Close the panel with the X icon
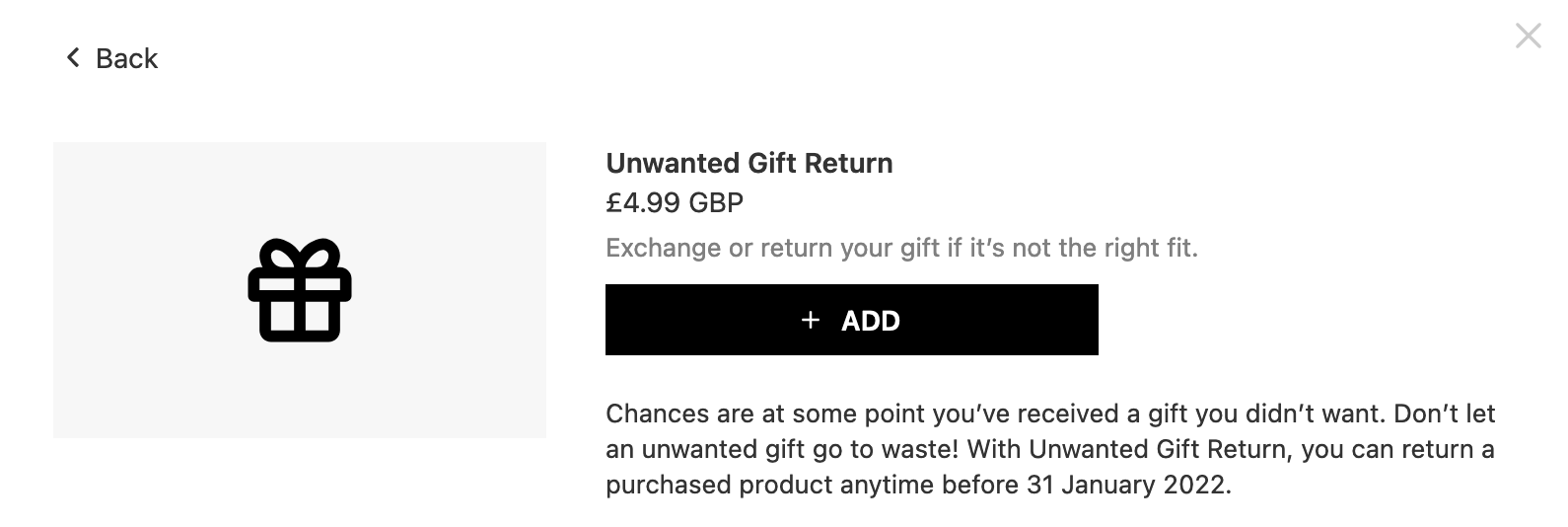The height and width of the screenshot is (527, 1568). point(1528,37)
